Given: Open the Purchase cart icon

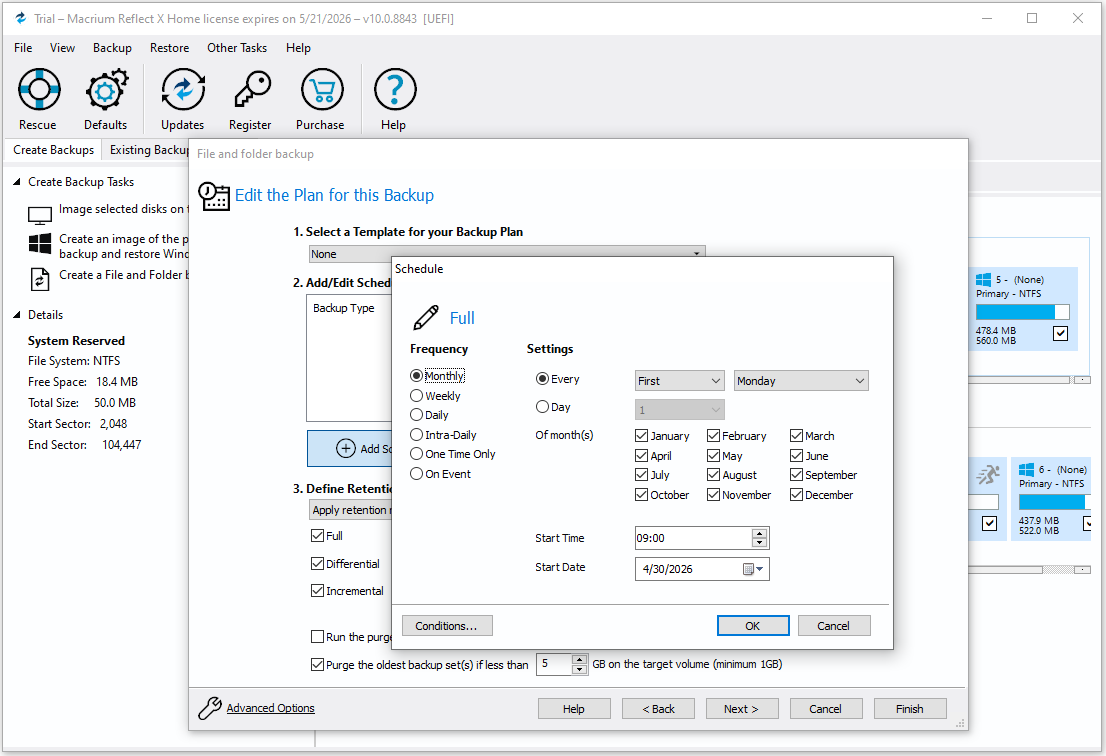Looking at the screenshot, I should (322, 90).
